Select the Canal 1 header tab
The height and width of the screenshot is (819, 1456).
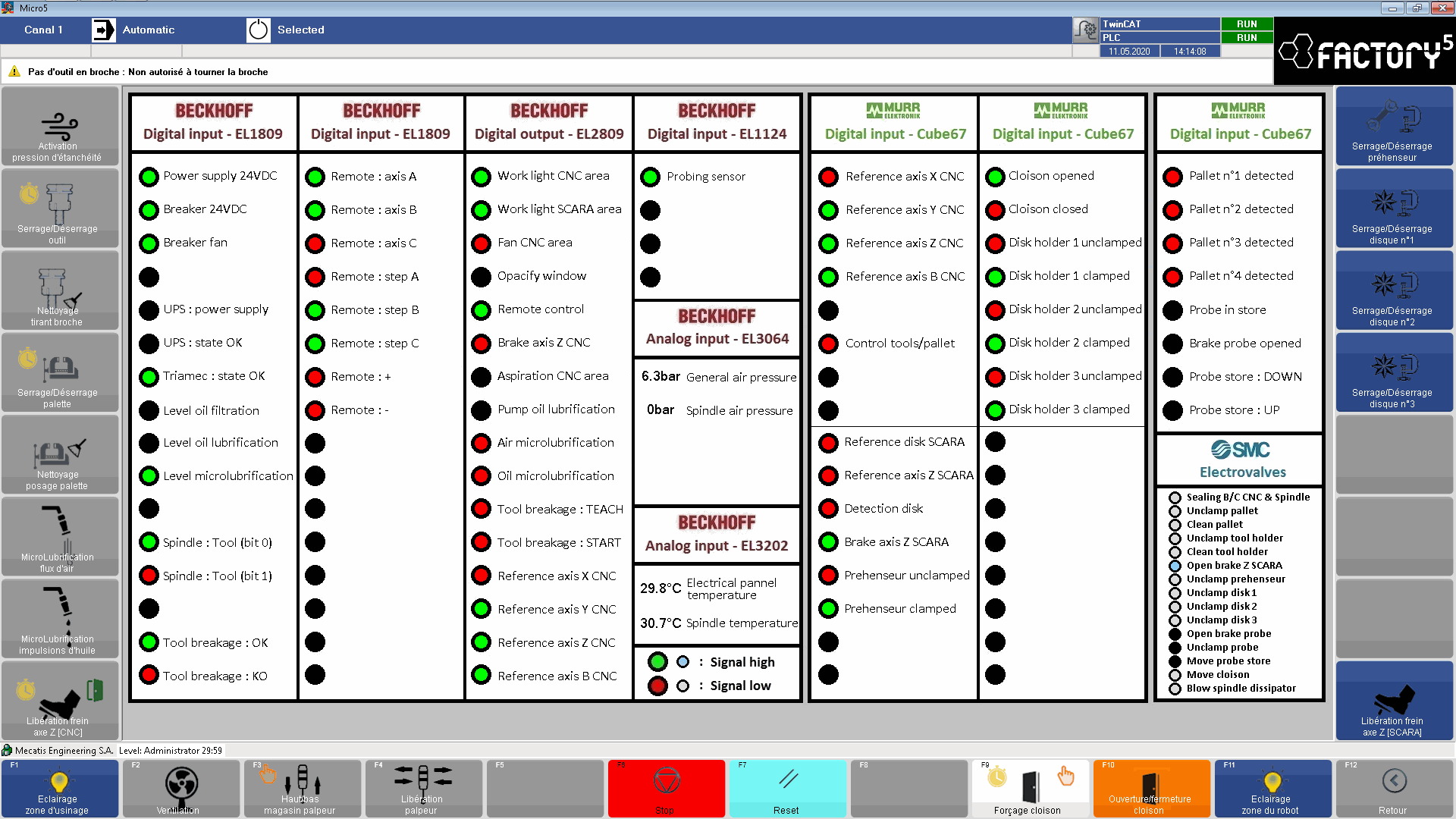[43, 30]
